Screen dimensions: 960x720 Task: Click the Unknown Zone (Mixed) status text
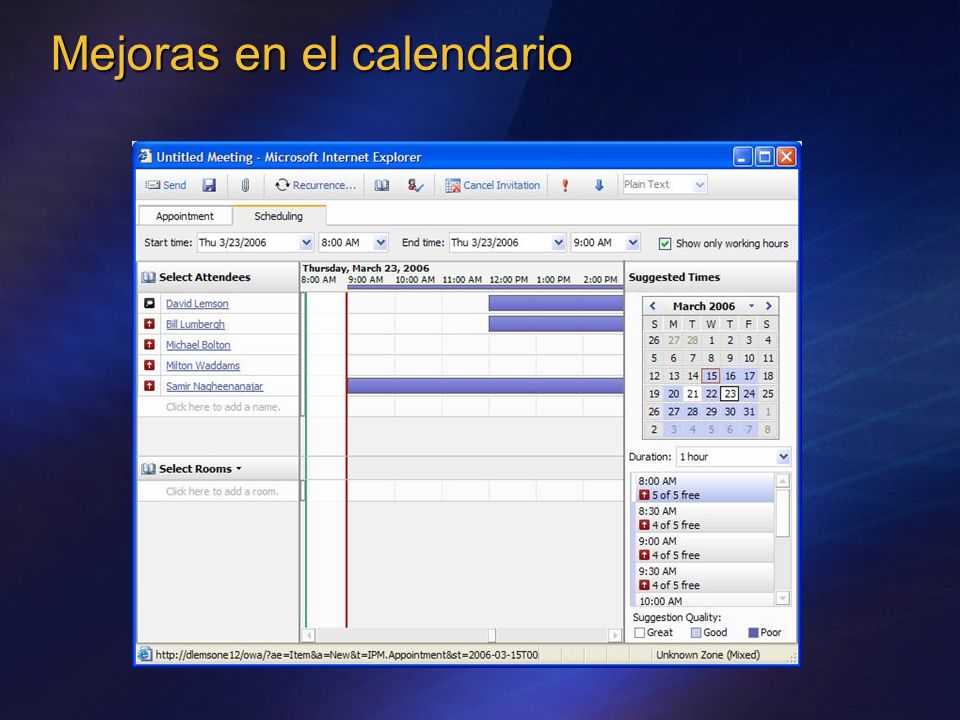(708, 655)
